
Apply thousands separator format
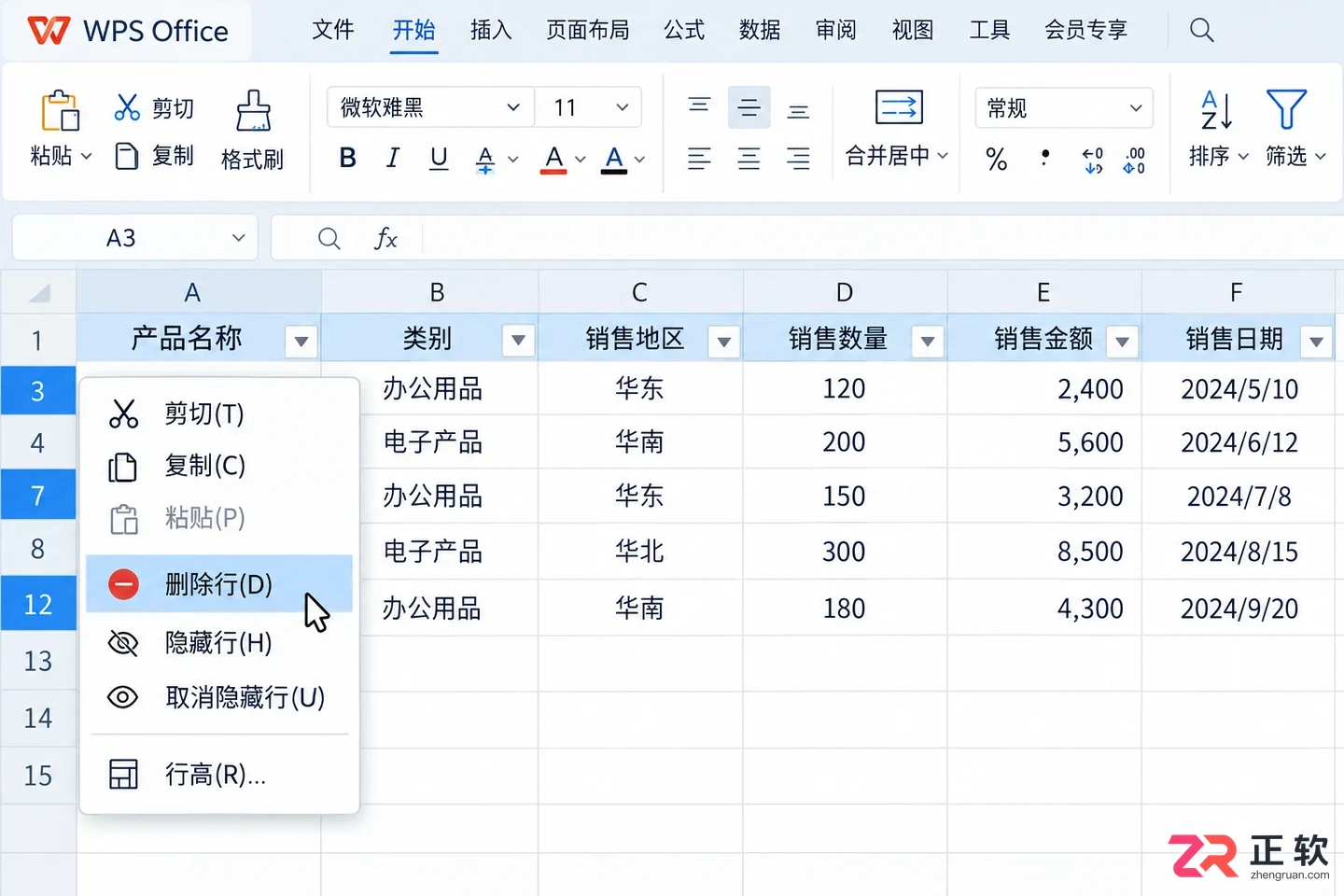(x=1045, y=158)
